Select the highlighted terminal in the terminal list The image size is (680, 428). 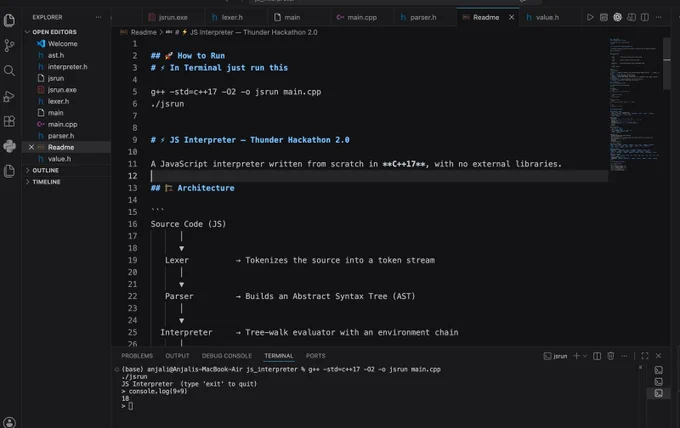(x=658, y=393)
